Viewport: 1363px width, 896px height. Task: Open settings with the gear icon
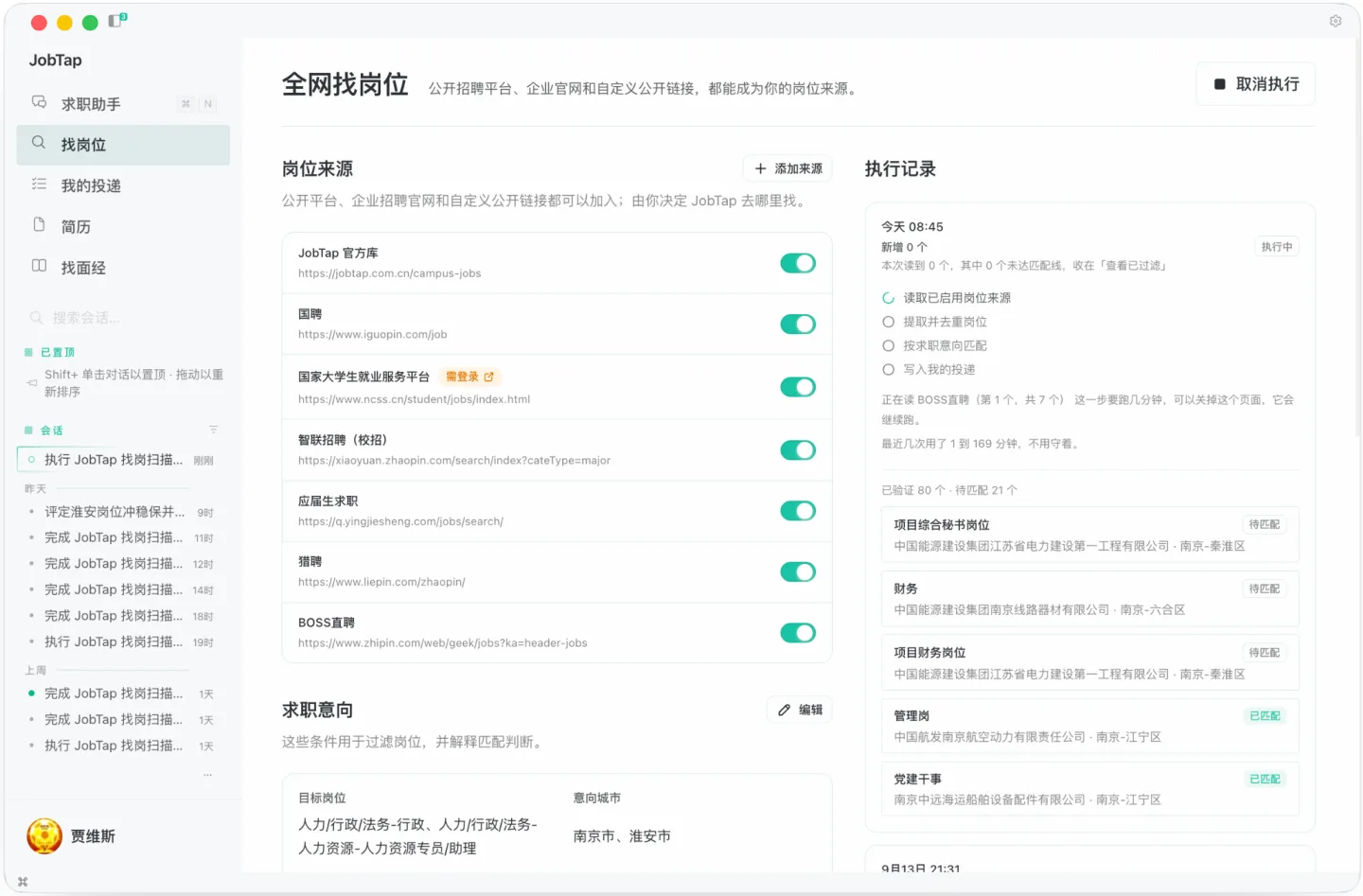[1336, 21]
